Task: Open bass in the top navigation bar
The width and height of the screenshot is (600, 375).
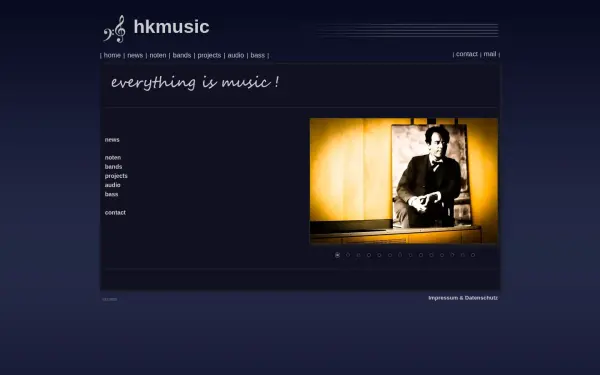Action: (258, 55)
